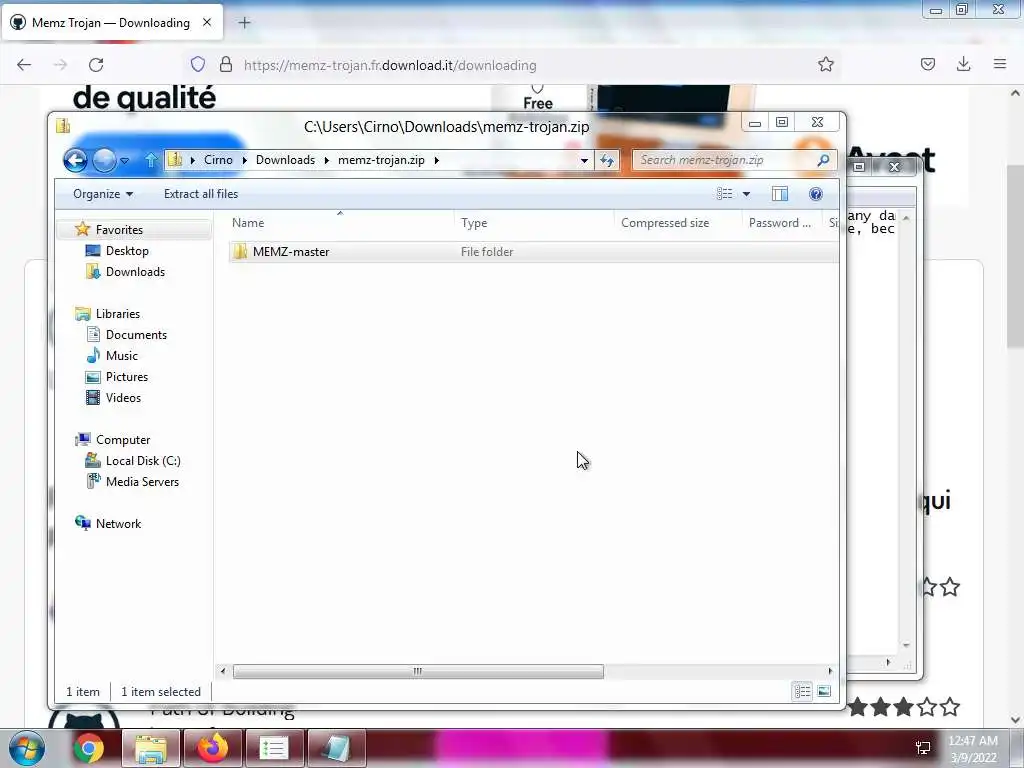Viewport: 1024px width, 768px height.
Task: Open the Organize menu
Action: pos(103,194)
